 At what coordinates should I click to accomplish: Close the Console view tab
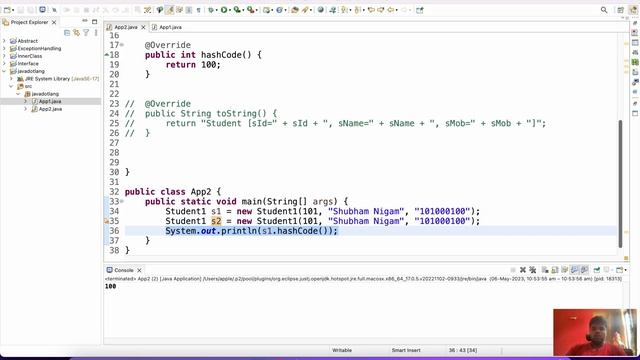(139, 270)
